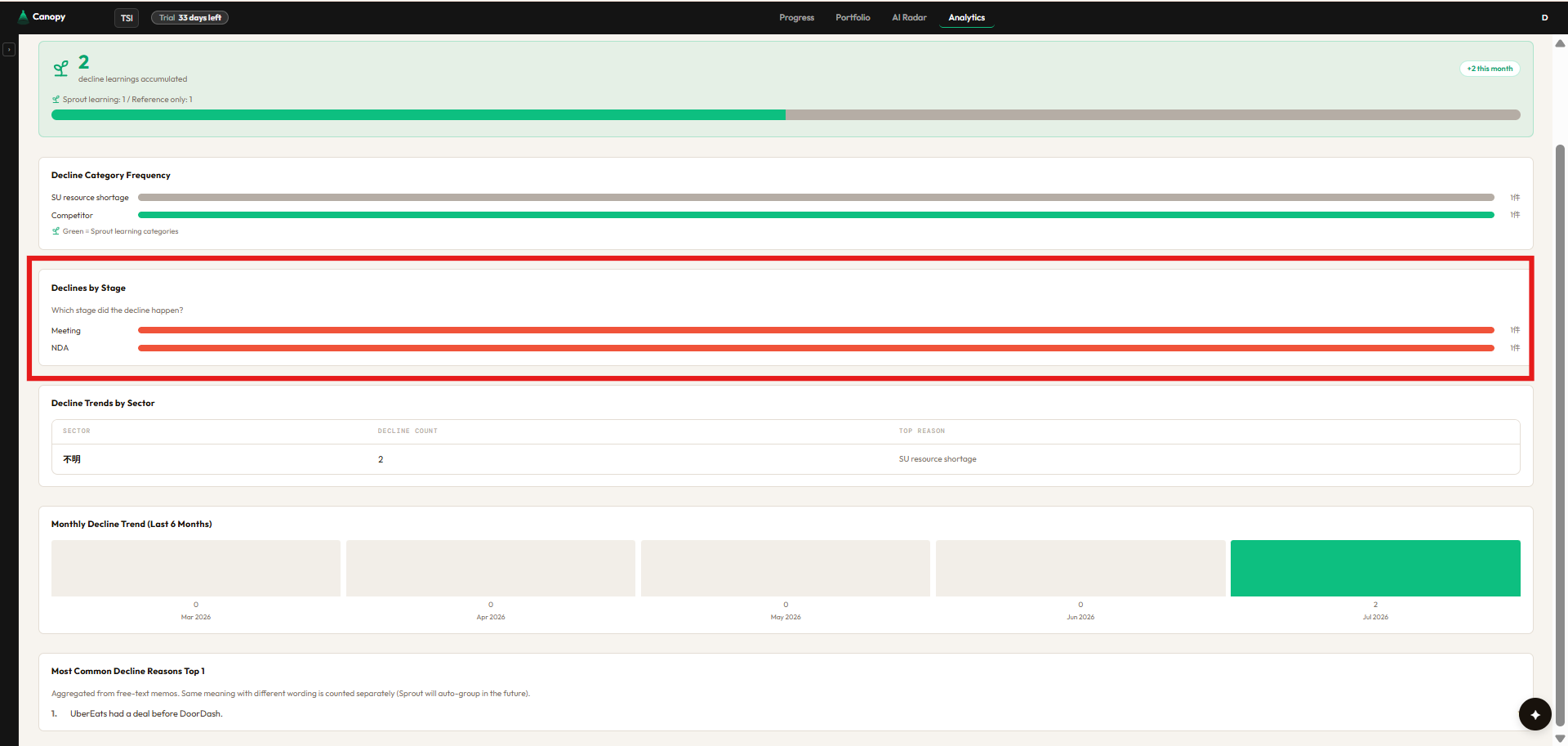Click Green = Sprout learning categories legend
Image resolution: width=1568 pixels, height=746 pixels.
point(120,231)
